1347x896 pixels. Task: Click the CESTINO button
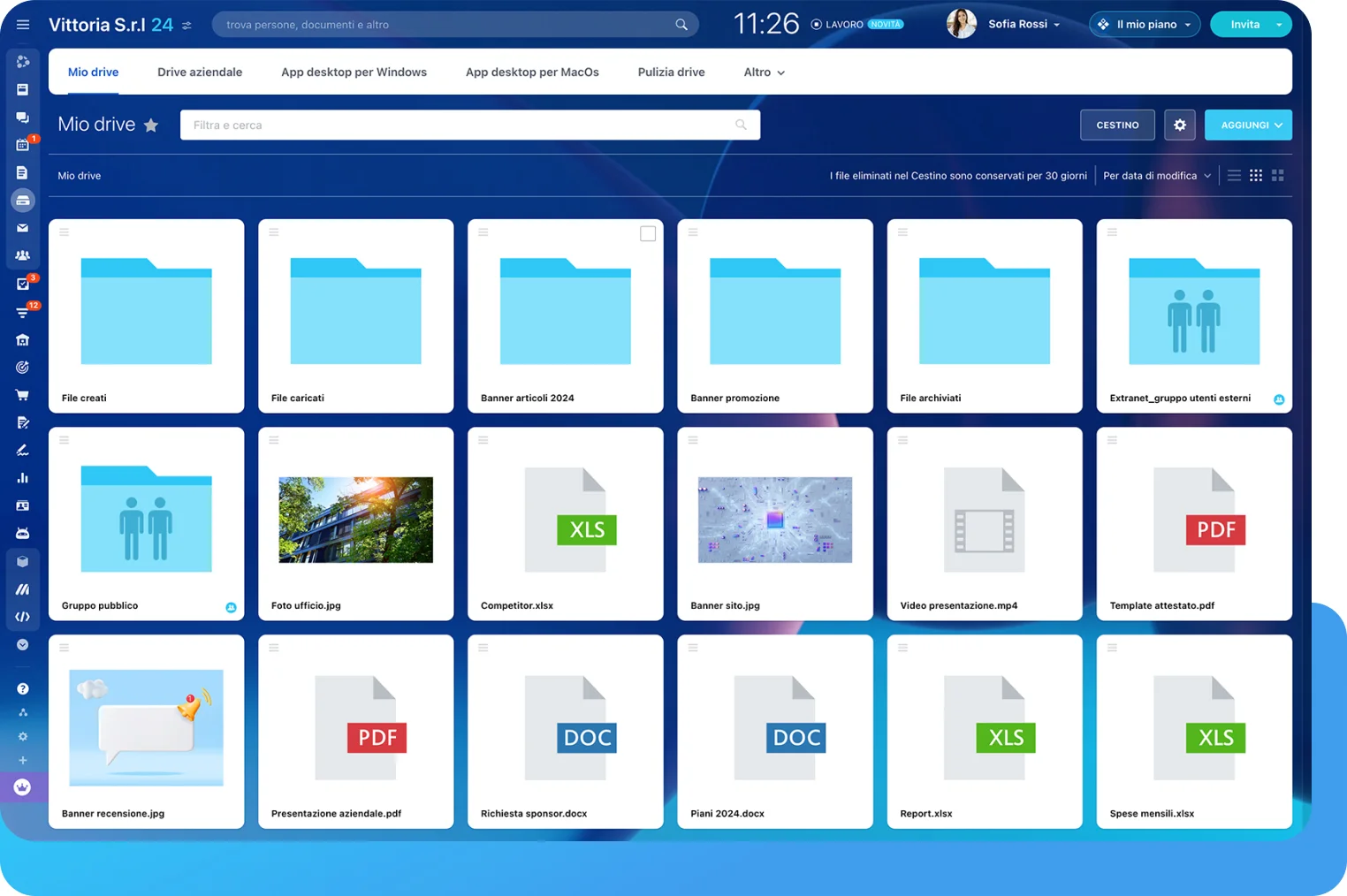[x=1117, y=125]
